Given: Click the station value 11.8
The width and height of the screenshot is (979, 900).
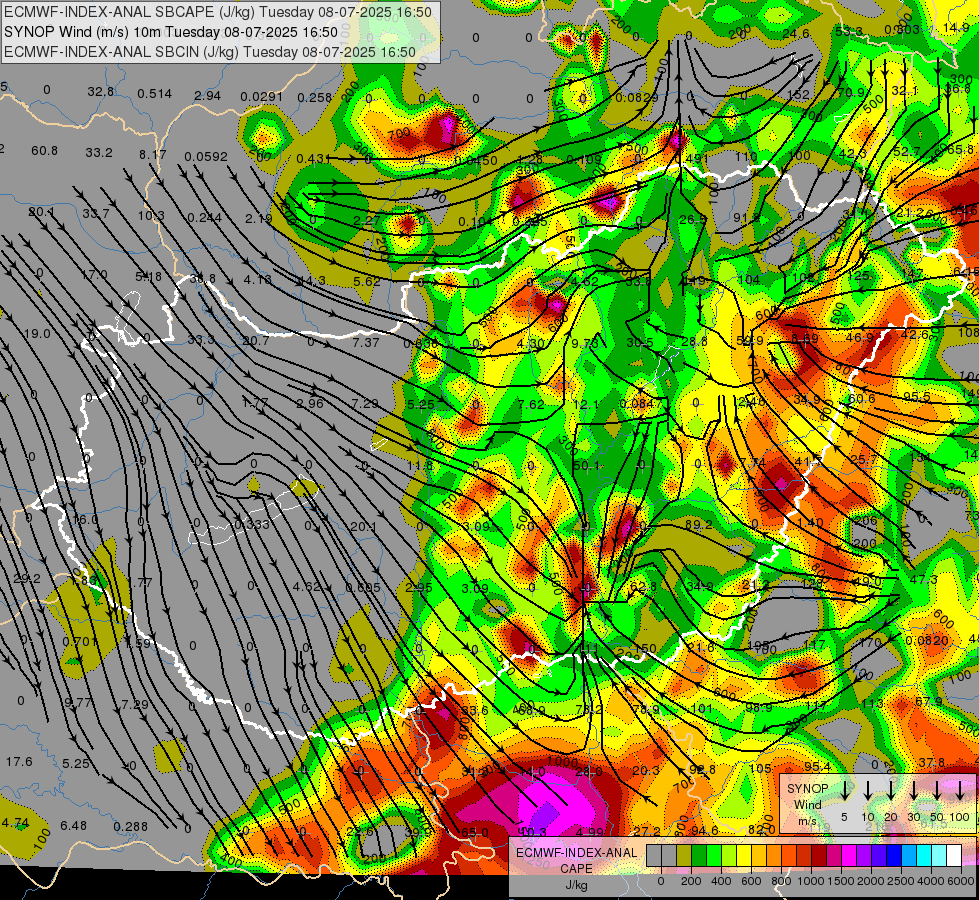Looking at the screenshot, I should (x=420, y=465).
